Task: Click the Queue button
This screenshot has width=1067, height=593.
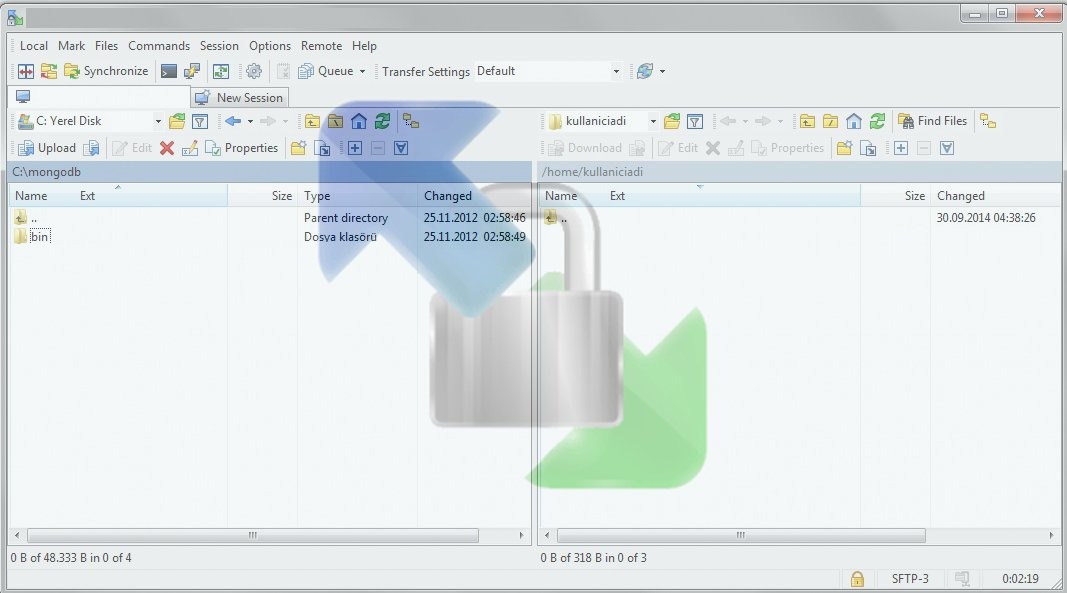Action: (x=326, y=71)
